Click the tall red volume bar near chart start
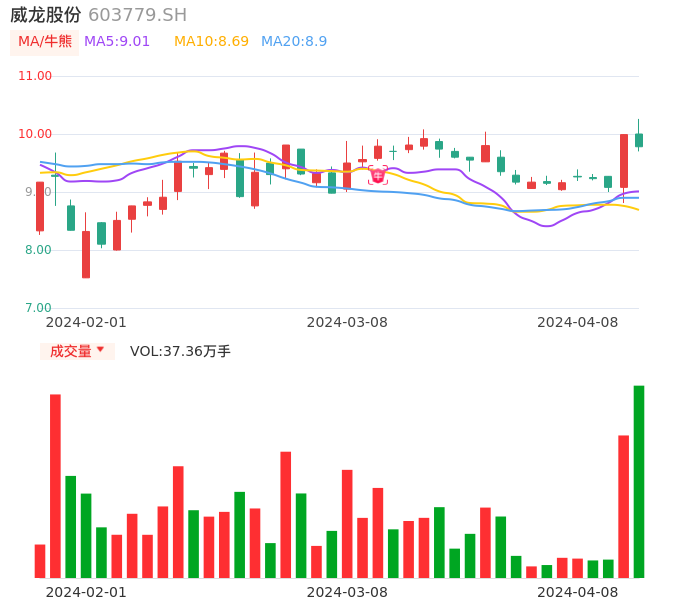Image resolution: width=686 pixels, height=606 pixels. point(55,485)
